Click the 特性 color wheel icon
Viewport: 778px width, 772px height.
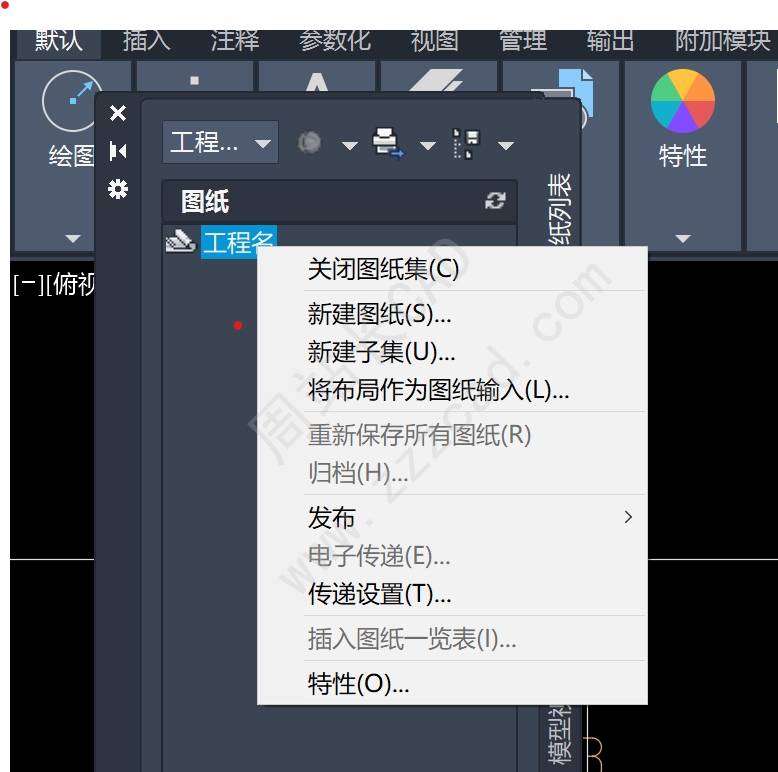point(683,101)
